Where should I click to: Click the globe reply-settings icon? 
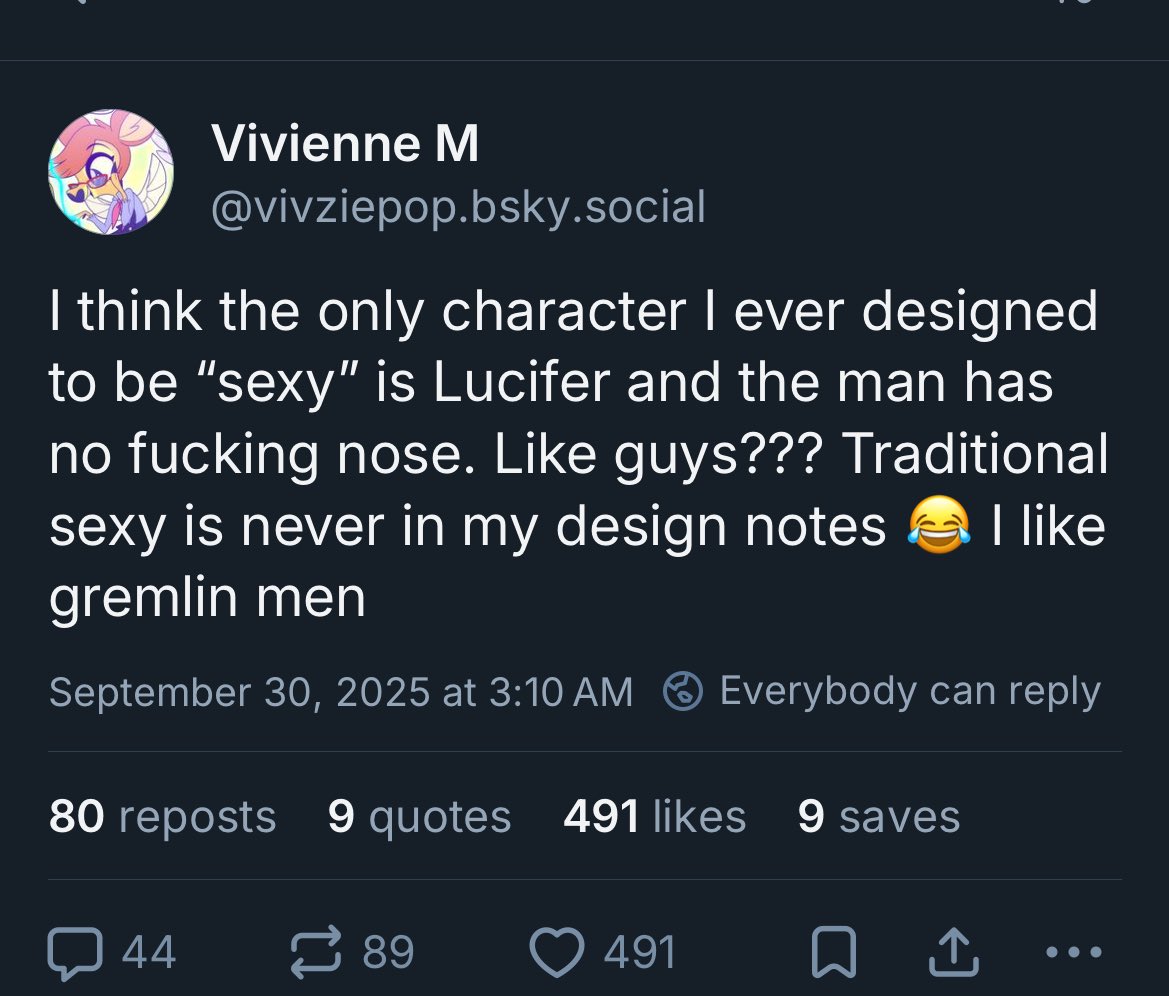[x=684, y=692]
